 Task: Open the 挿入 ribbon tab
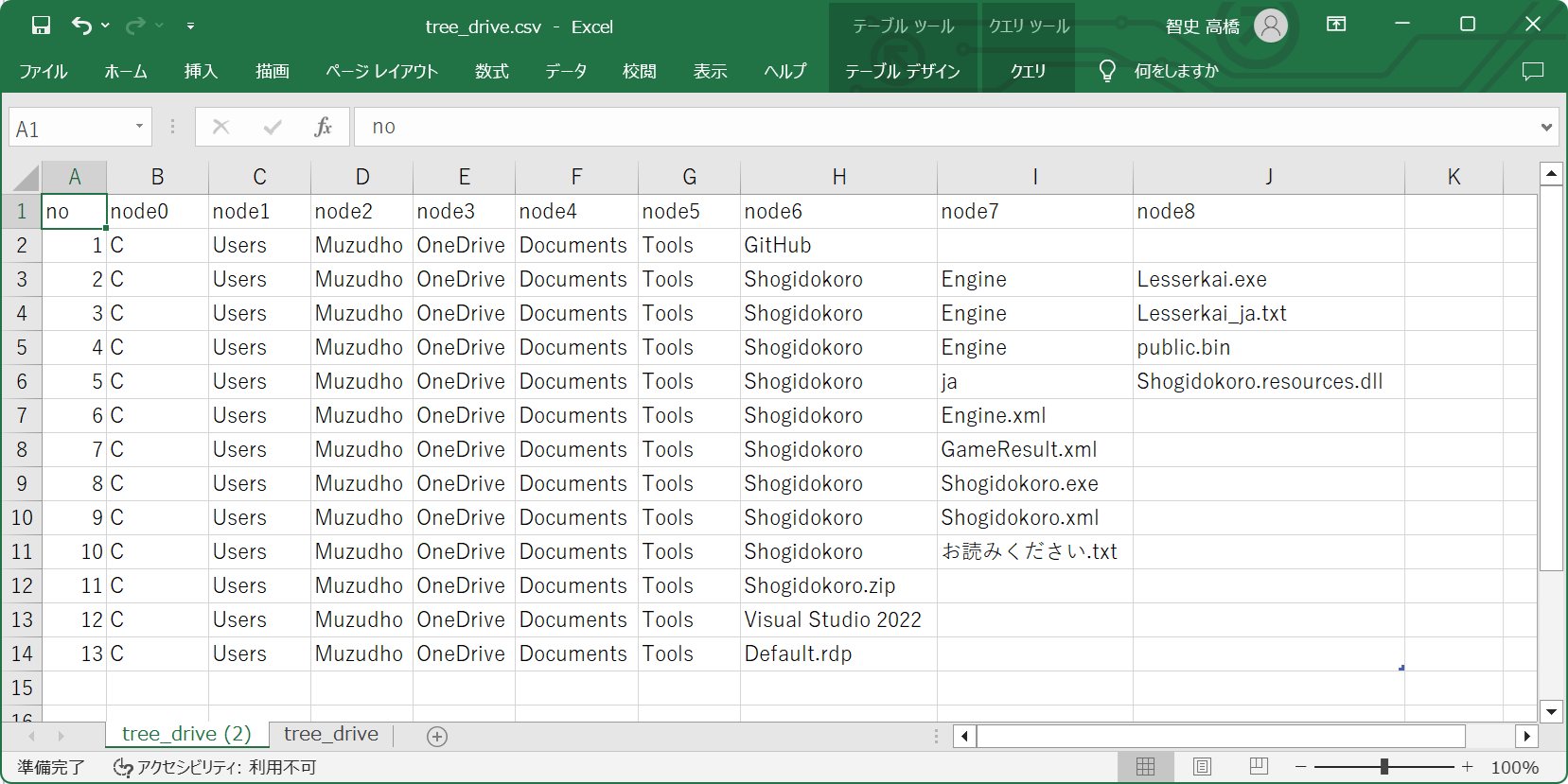tap(201, 71)
